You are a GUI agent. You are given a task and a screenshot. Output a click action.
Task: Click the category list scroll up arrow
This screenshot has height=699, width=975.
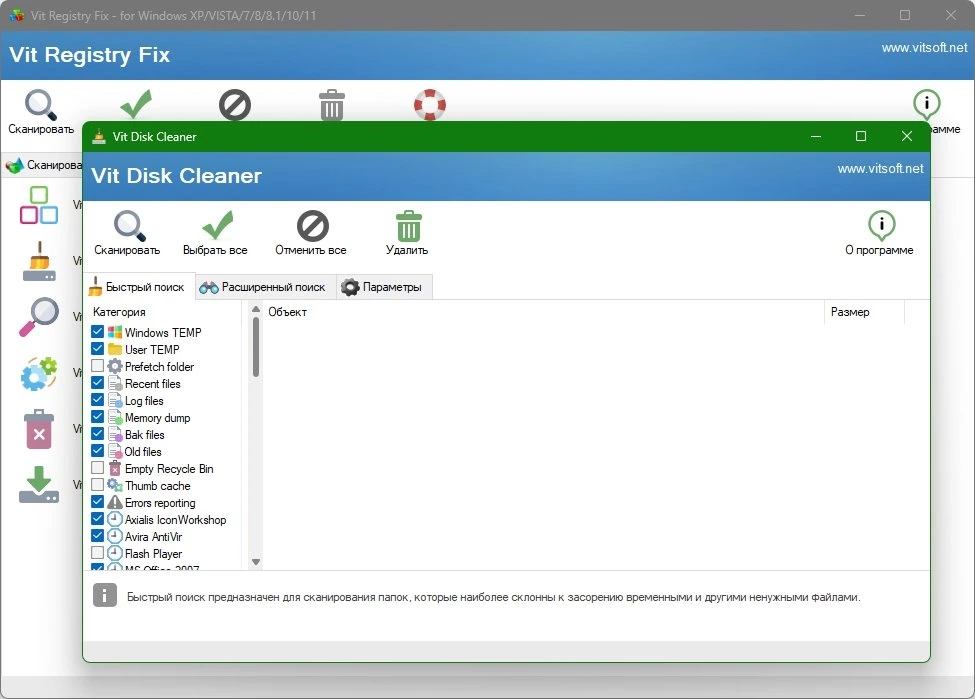[x=256, y=309]
